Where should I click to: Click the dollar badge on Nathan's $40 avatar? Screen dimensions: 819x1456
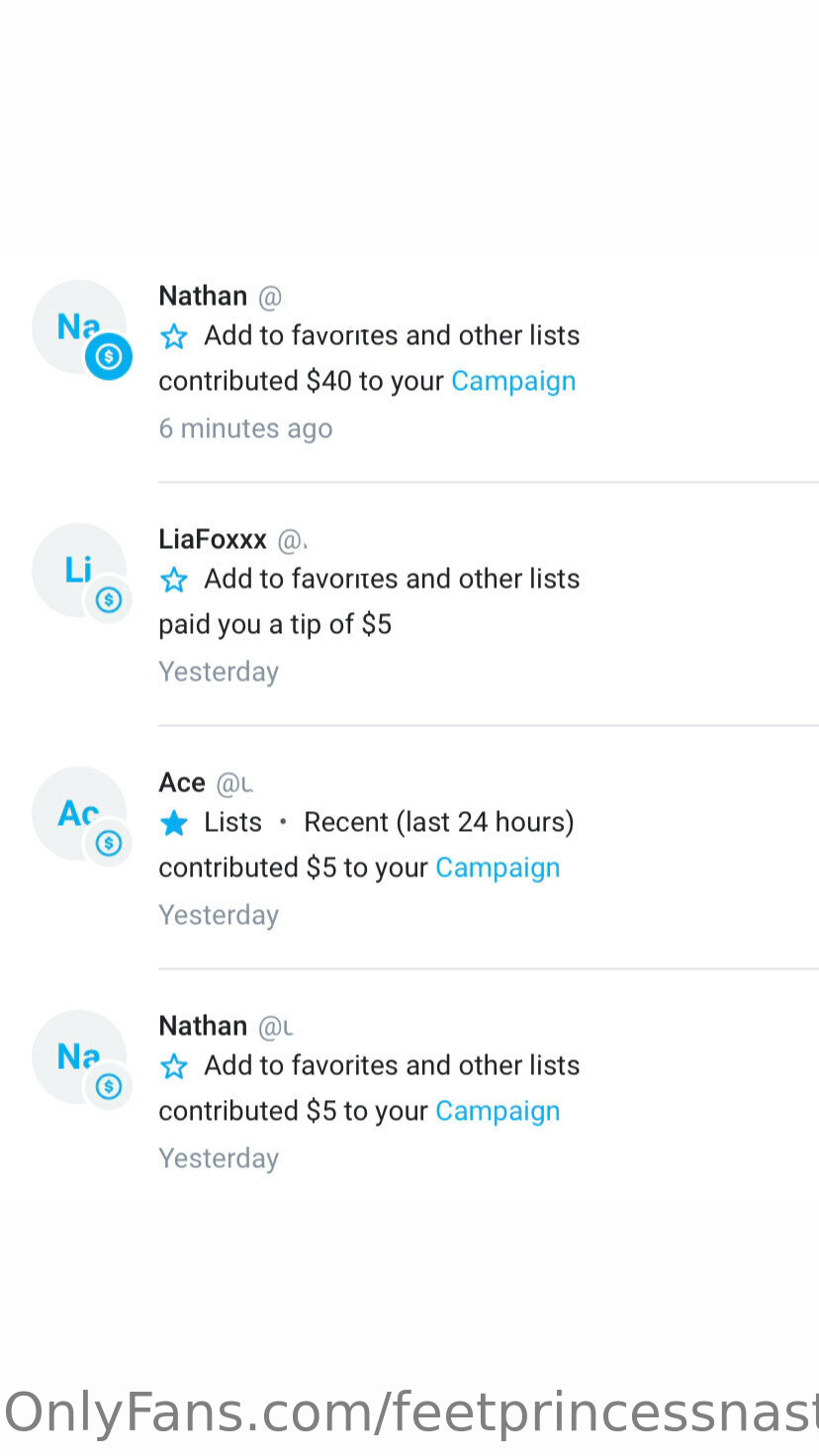coord(109,356)
